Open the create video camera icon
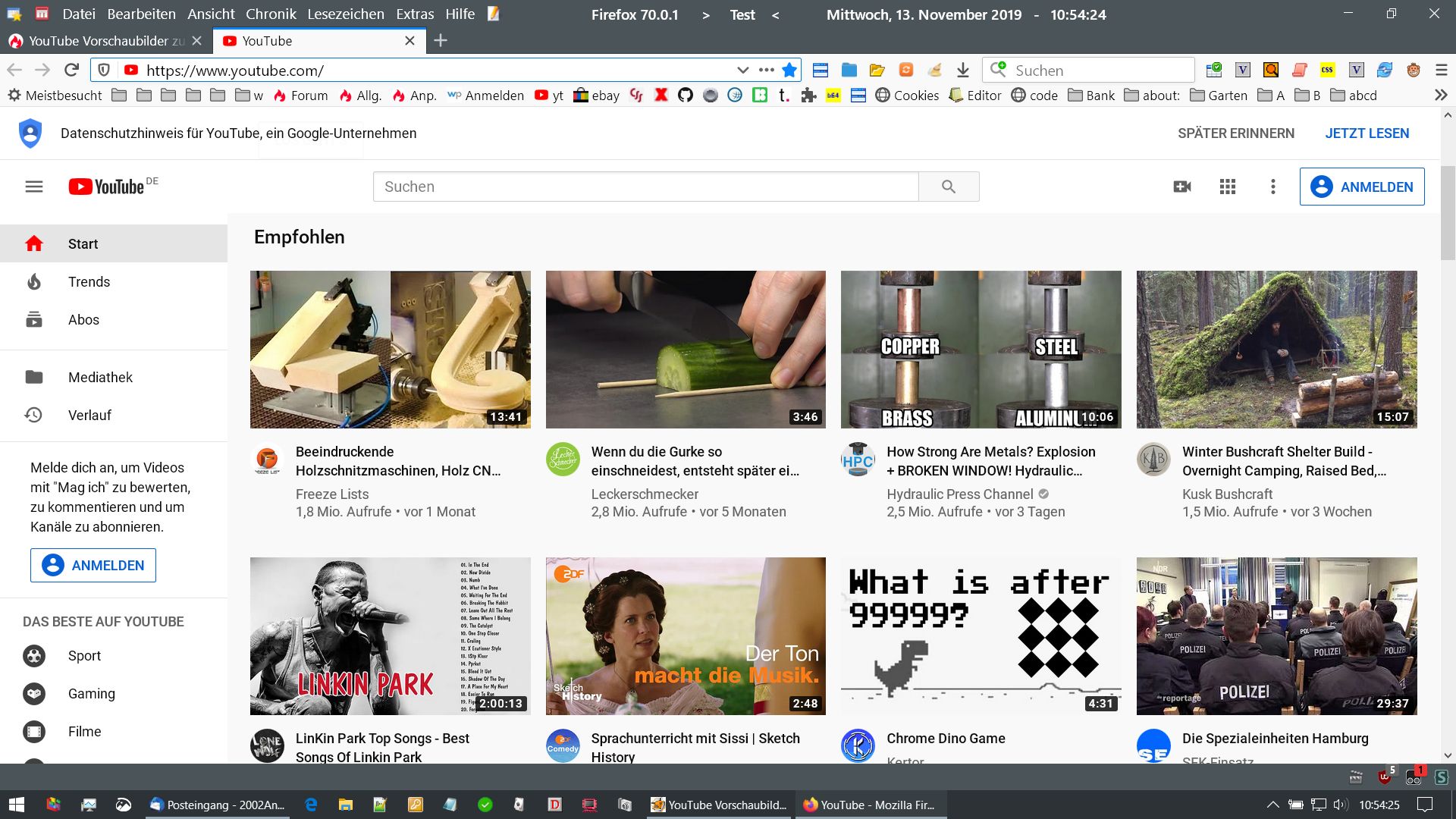Viewport: 1456px width, 819px height. tap(1181, 187)
